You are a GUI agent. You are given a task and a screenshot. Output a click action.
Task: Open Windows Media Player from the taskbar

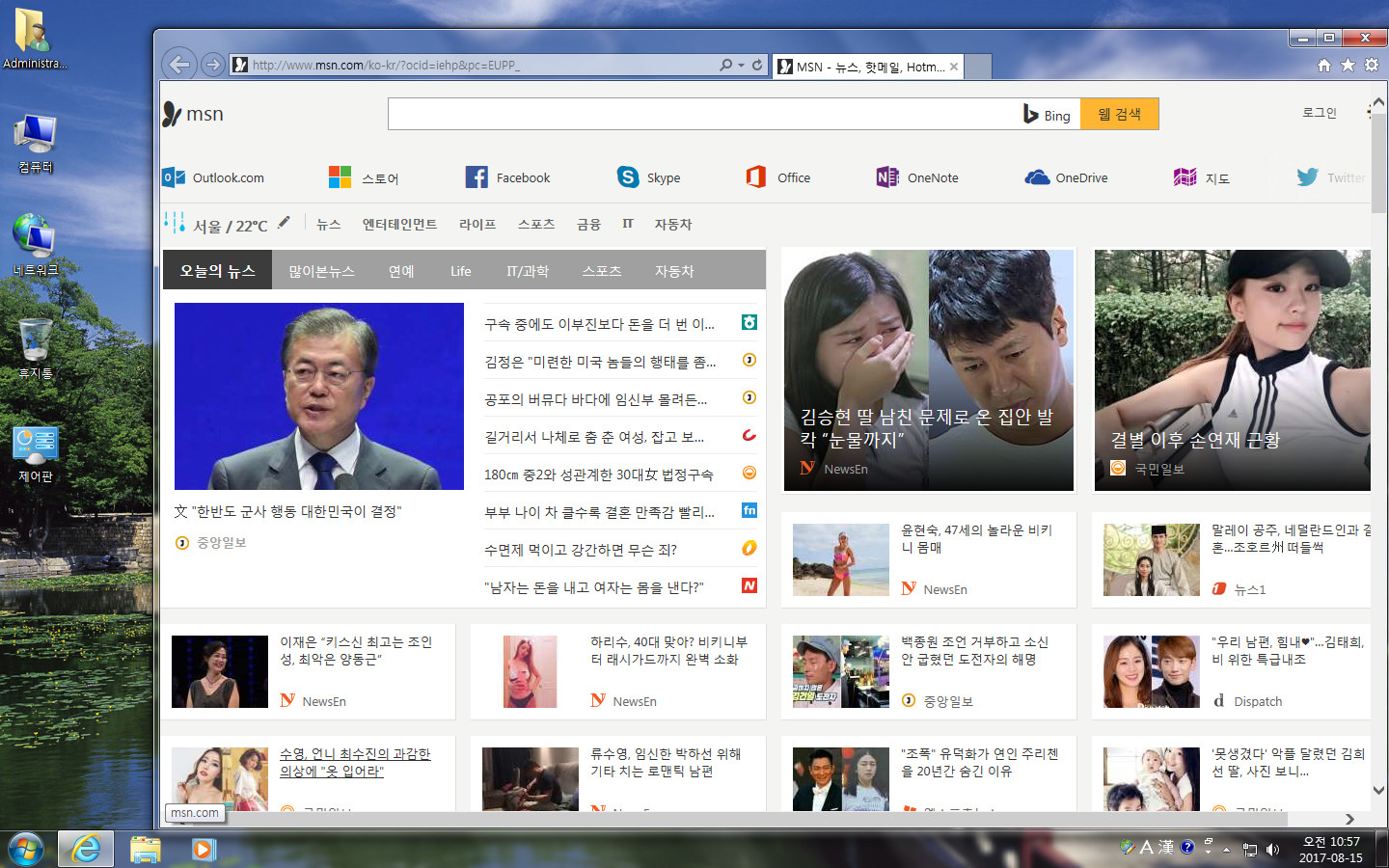pyautogui.click(x=204, y=849)
